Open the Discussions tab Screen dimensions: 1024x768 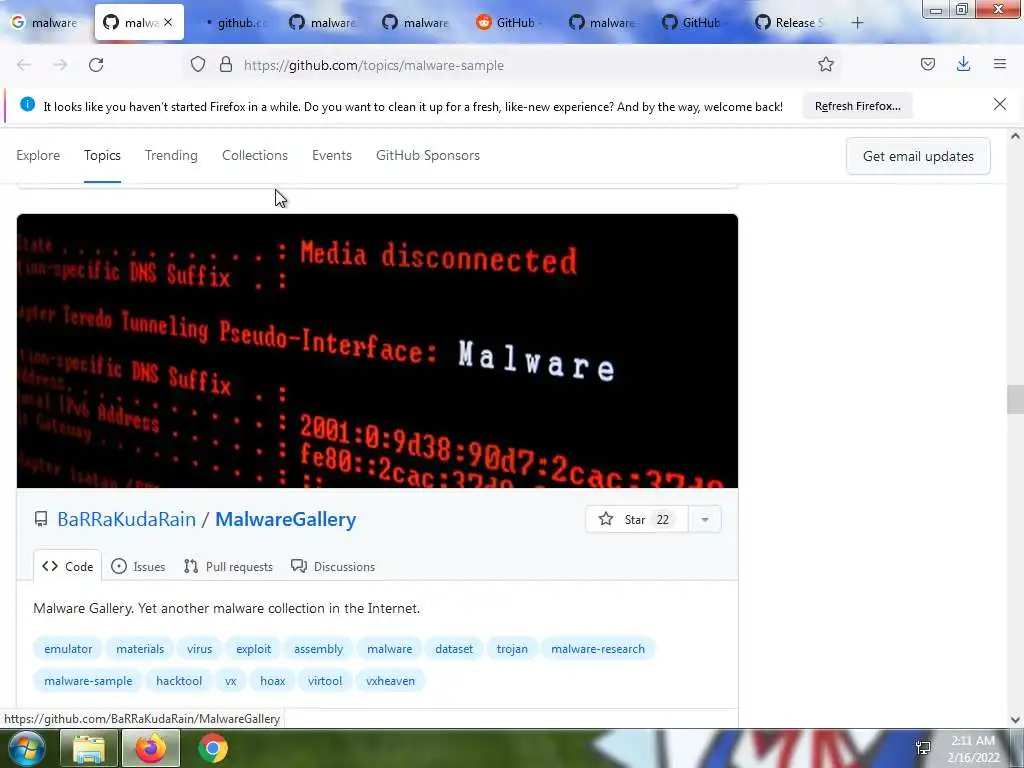pyautogui.click(x=333, y=566)
